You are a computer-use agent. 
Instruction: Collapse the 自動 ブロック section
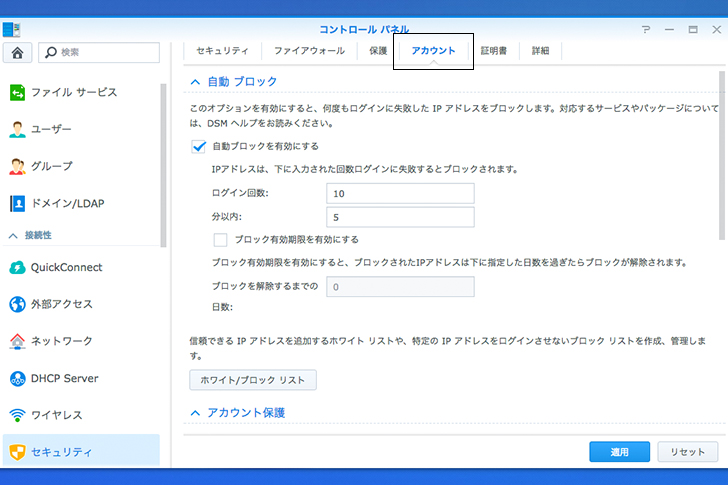[195, 82]
